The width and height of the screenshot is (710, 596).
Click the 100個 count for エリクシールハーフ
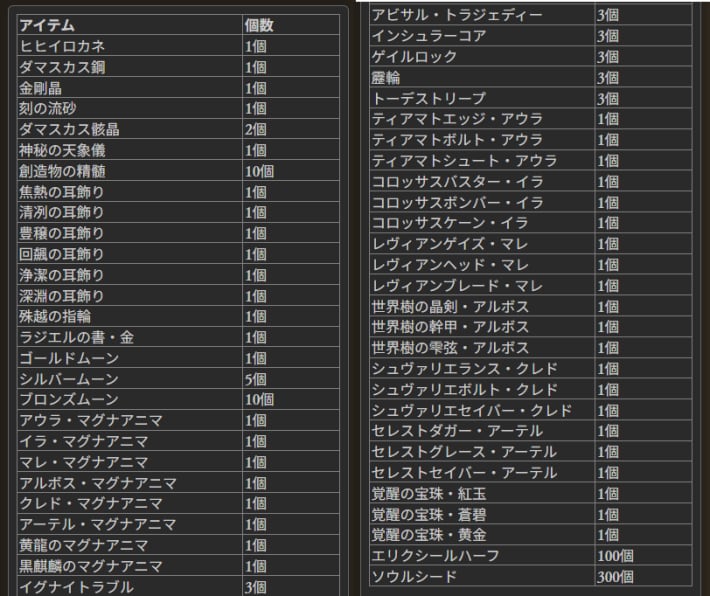pyautogui.click(x=615, y=556)
